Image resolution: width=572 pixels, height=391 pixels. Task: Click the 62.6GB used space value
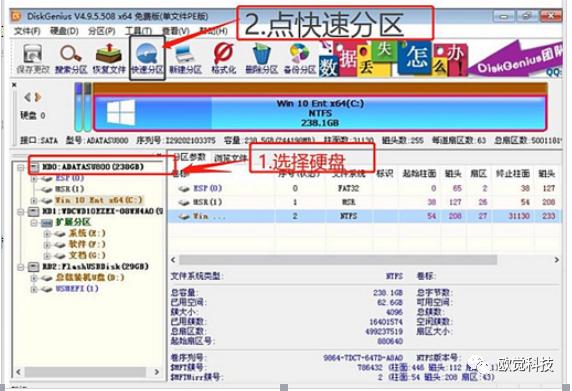point(390,302)
